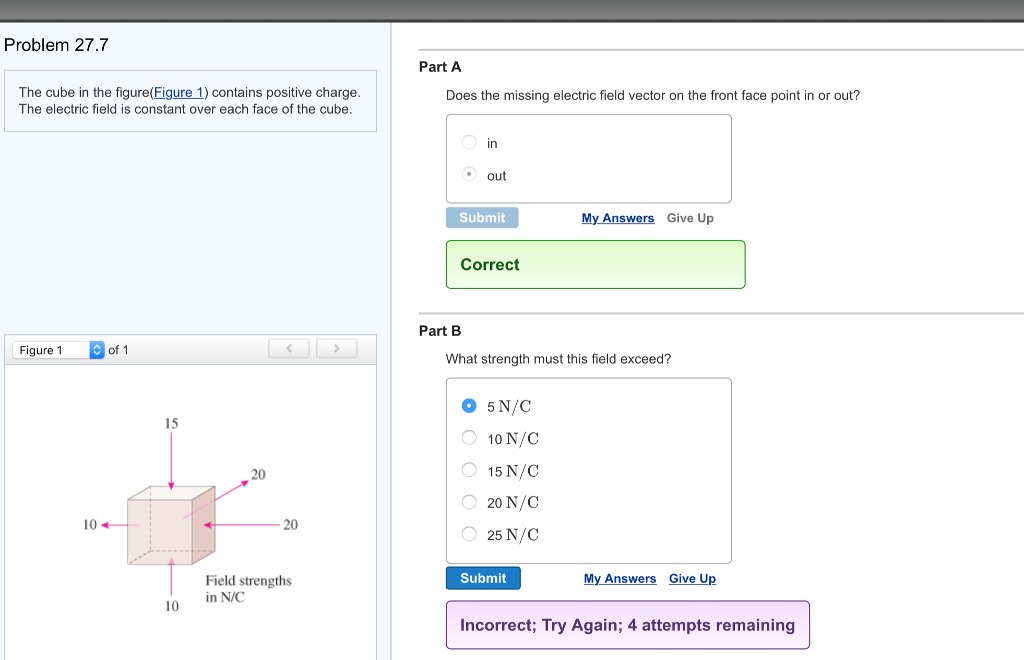
Task: Click Give Up for Part A
Action: coord(690,218)
